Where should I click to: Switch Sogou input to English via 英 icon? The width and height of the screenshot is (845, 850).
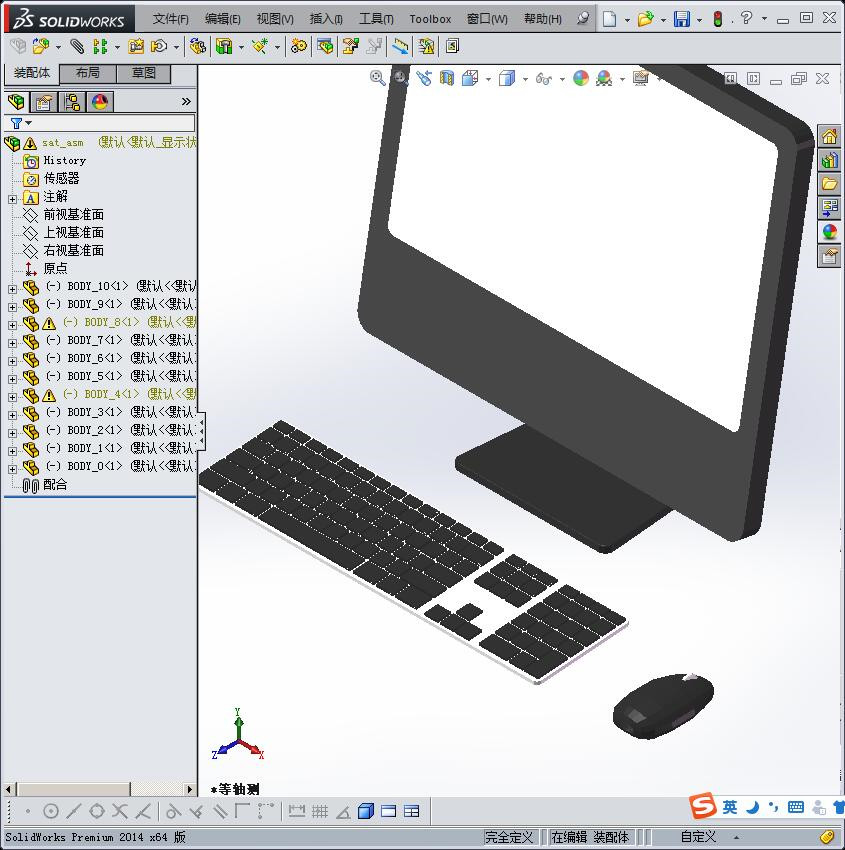coord(729,806)
